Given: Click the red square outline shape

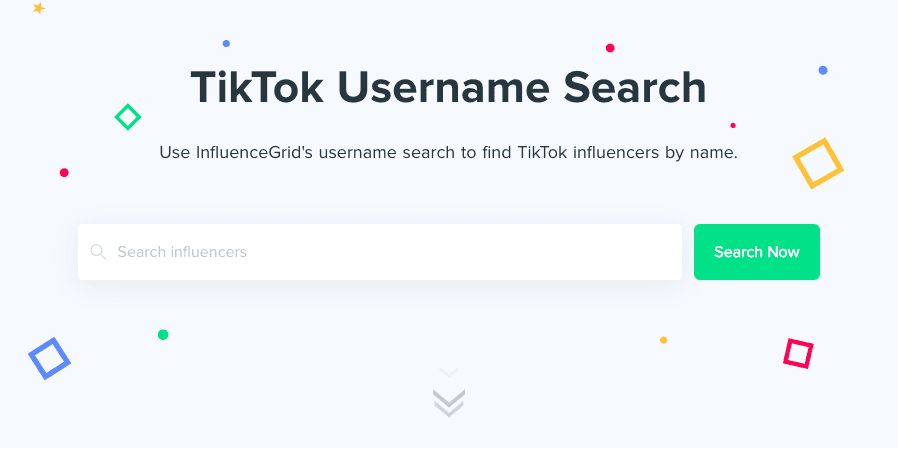Looking at the screenshot, I should point(798,353).
